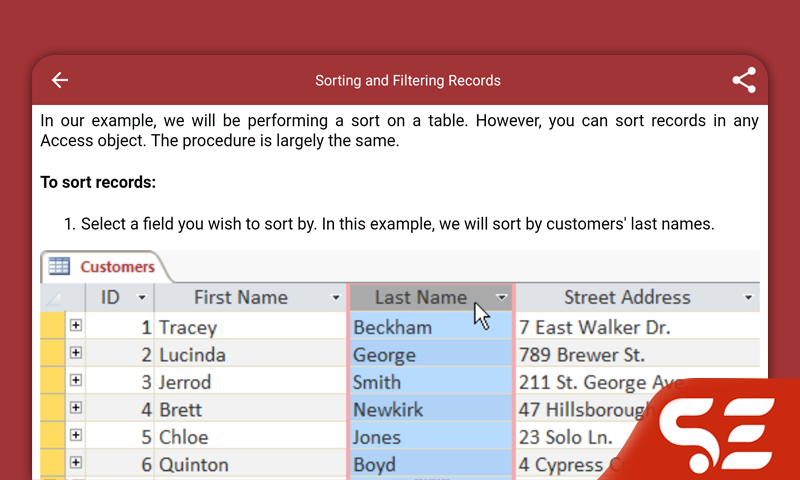The width and height of the screenshot is (800, 480).
Task: Open the Street Address column dropdown arrow
Action: click(x=748, y=298)
